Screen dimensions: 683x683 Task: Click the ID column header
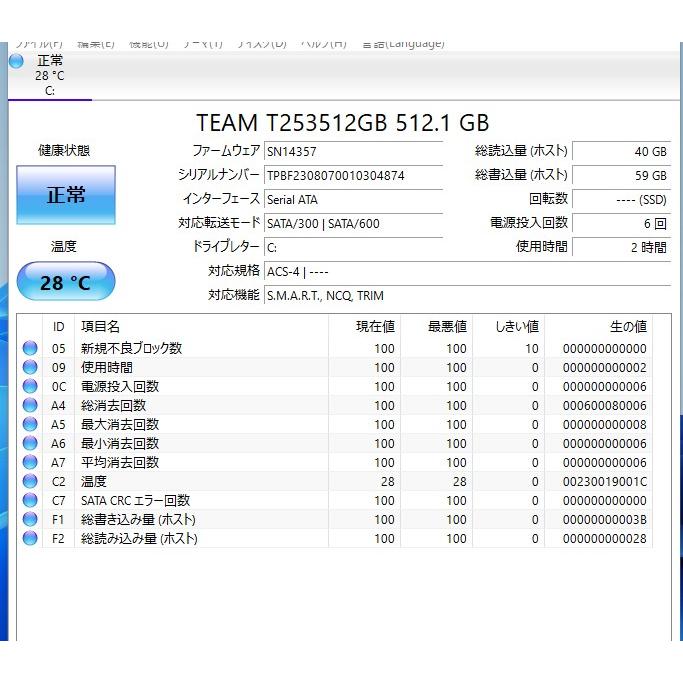(58, 327)
